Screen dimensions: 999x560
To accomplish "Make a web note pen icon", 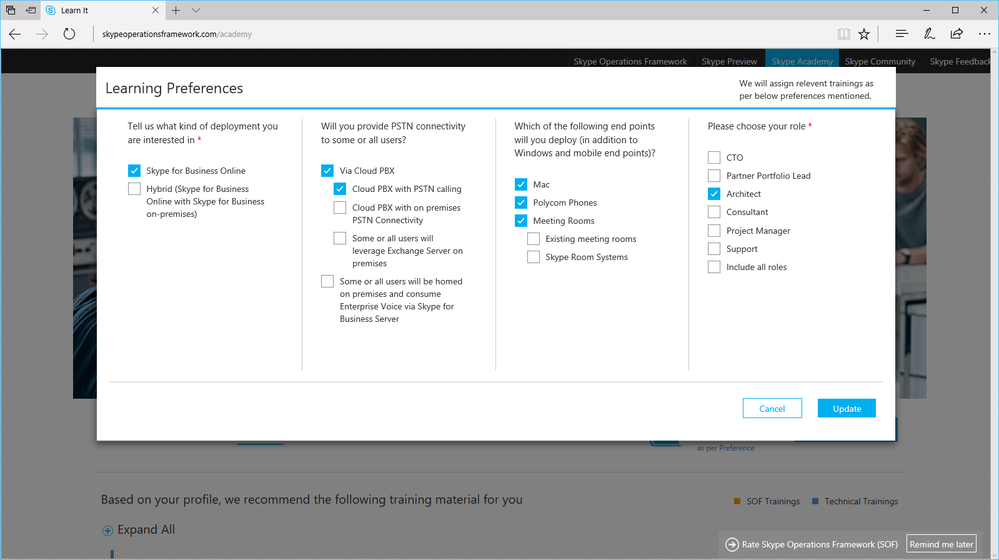I will click(x=929, y=34).
